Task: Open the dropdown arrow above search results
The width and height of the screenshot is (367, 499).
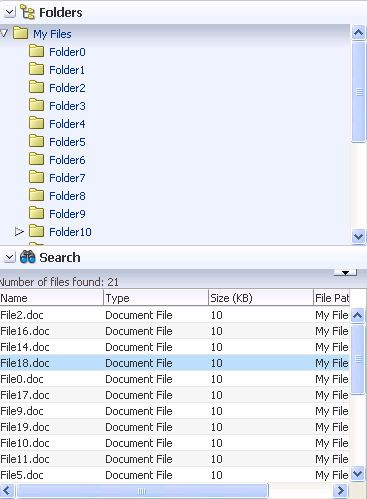Action: (345, 273)
